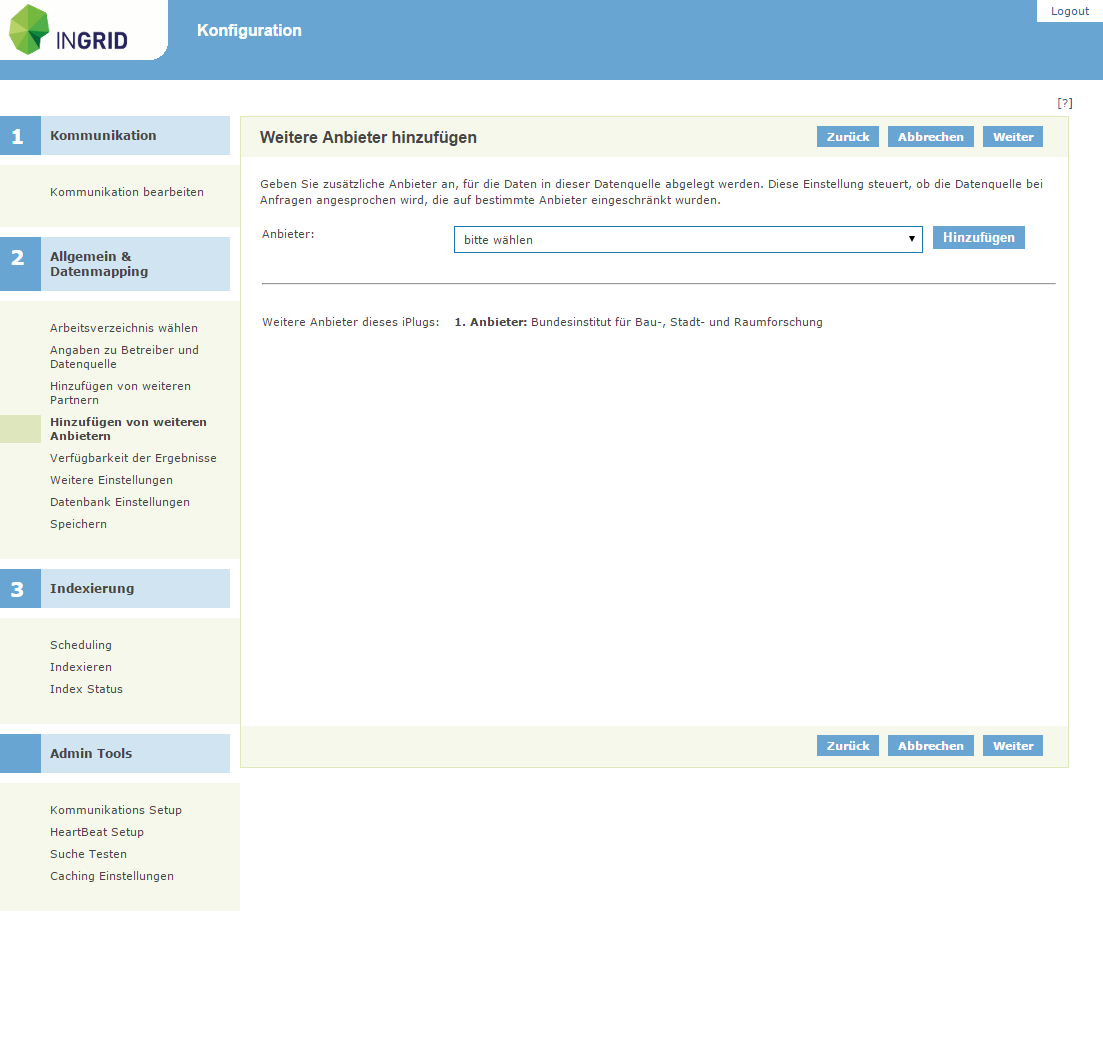The width and height of the screenshot is (1103, 1053).
Task: Go to Datenbank Einstellungen
Action: coord(120,502)
